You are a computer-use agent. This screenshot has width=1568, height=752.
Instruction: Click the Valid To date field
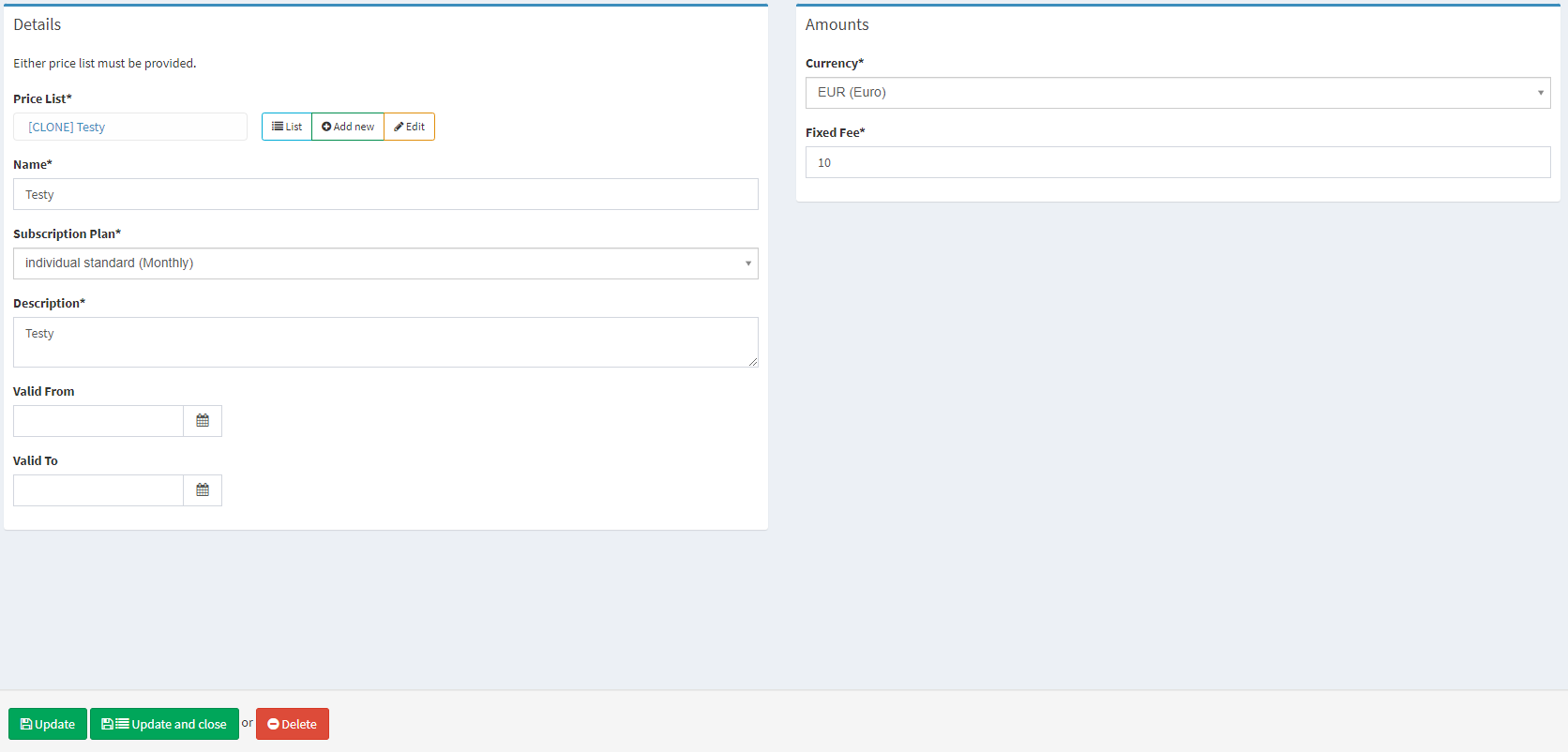tap(98, 490)
